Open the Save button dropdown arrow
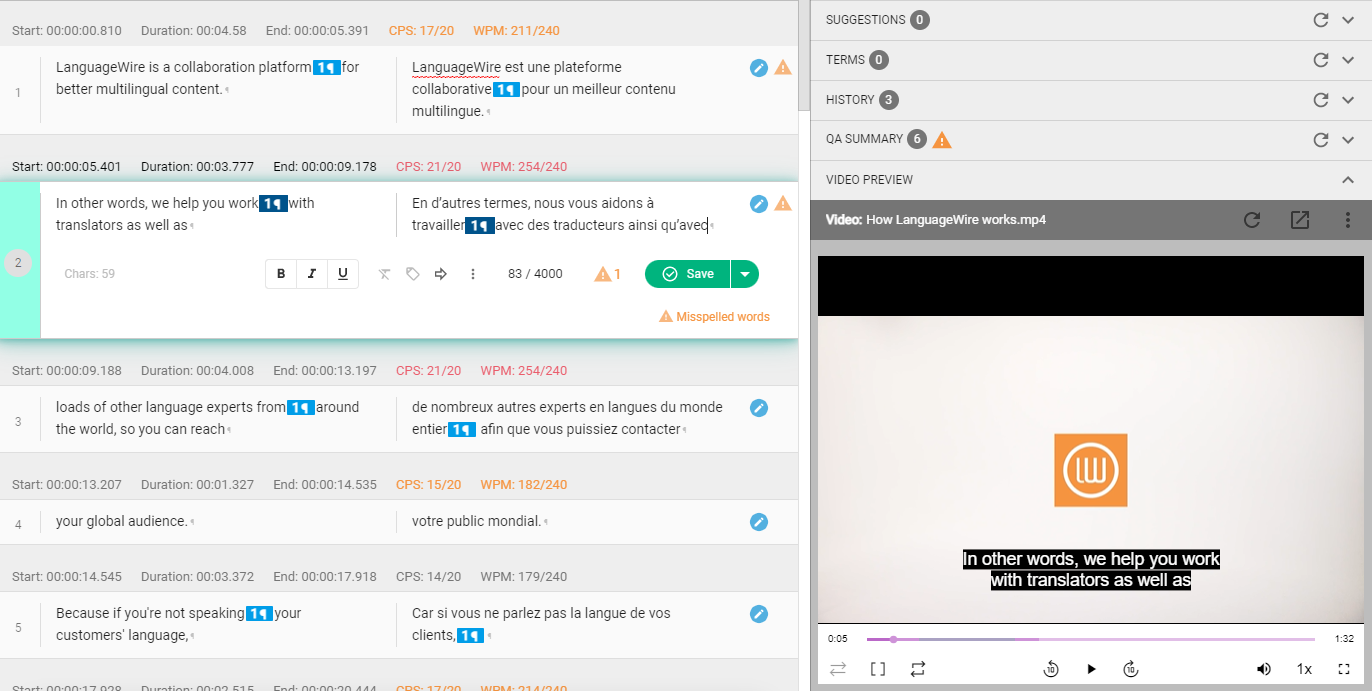The height and width of the screenshot is (691, 1372). pos(746,273)
